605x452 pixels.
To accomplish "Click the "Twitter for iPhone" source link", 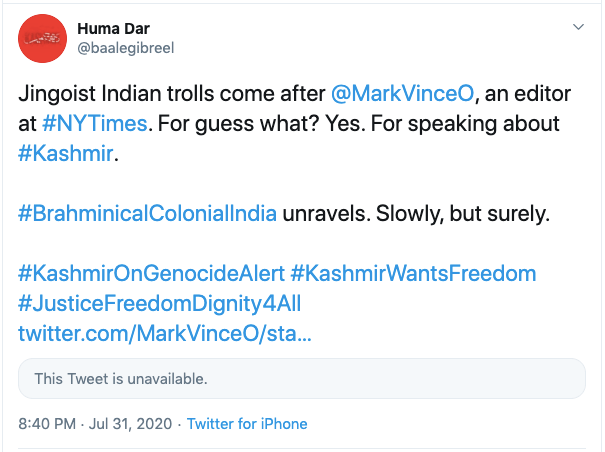I will (247, 424).
